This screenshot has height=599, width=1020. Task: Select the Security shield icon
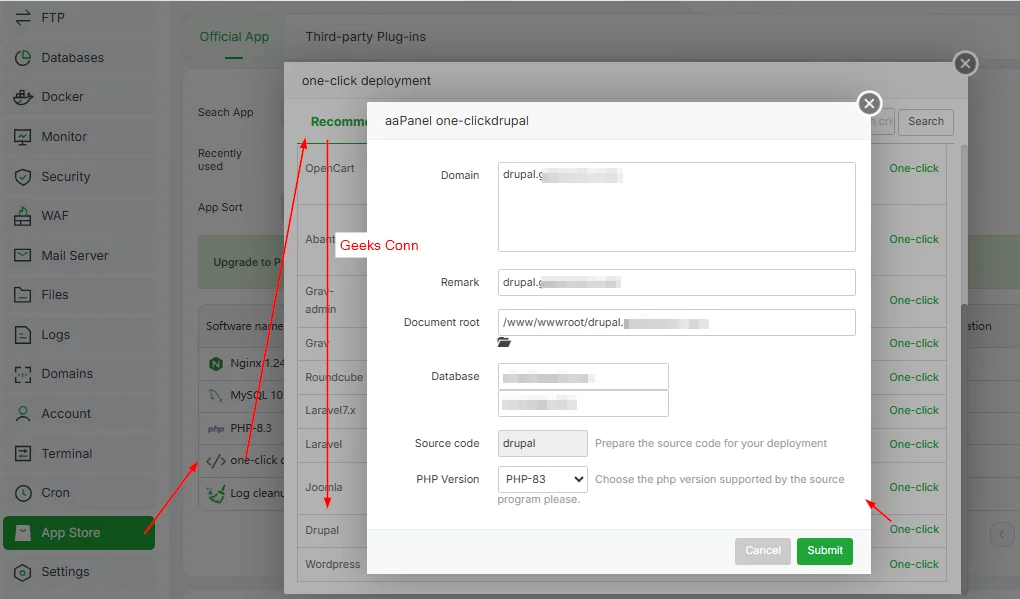[x=23, y=177]
